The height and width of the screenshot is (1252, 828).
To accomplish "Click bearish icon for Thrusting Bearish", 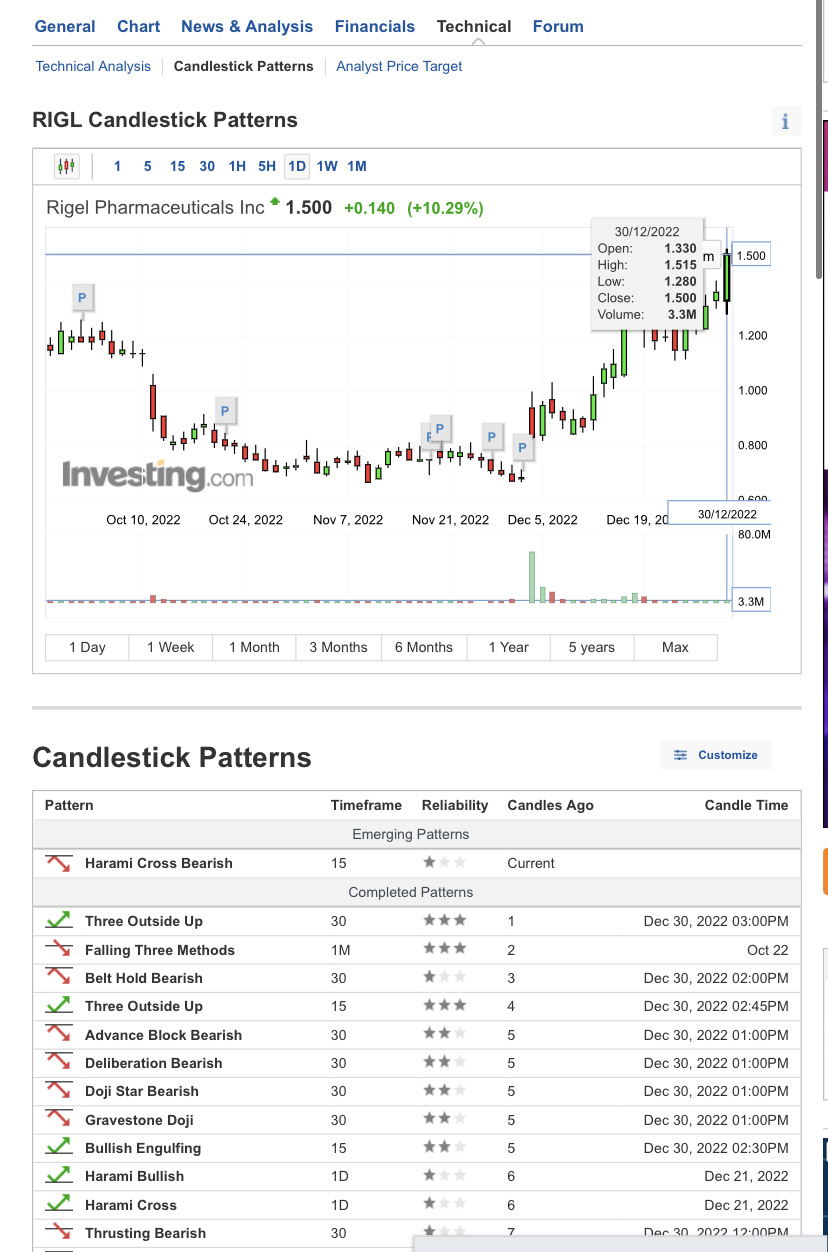I will pos(58,1233).
